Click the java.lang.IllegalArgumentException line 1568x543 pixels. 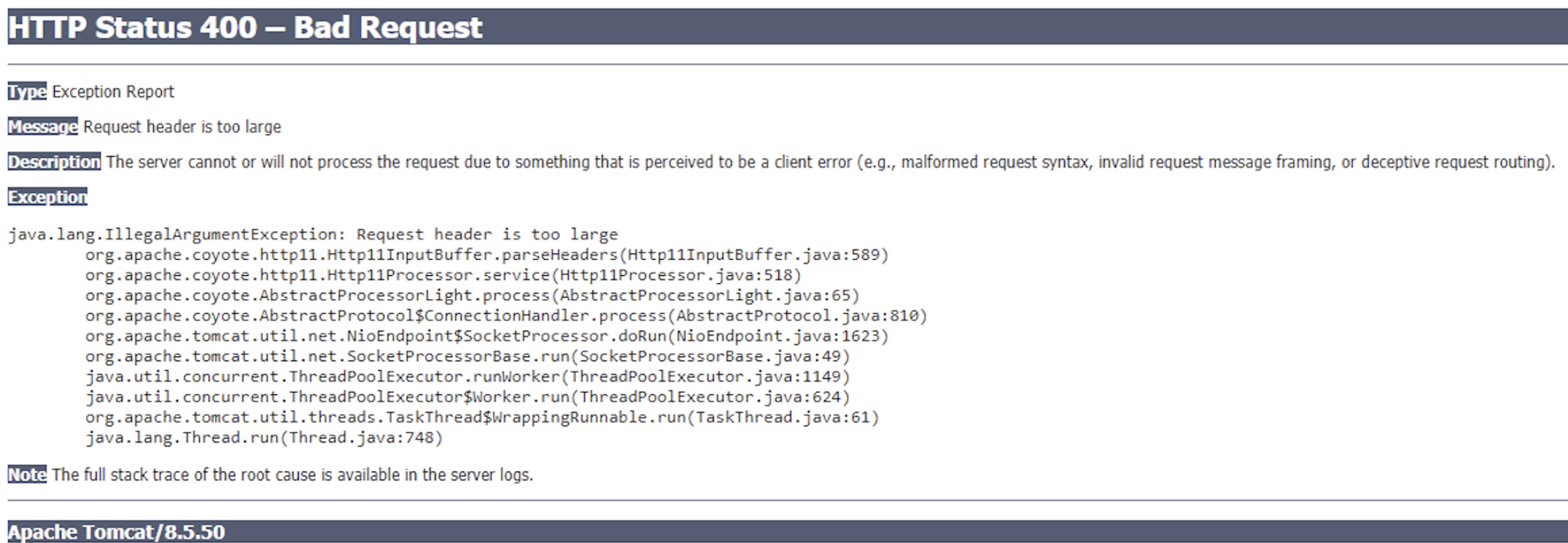click(313, 234)
